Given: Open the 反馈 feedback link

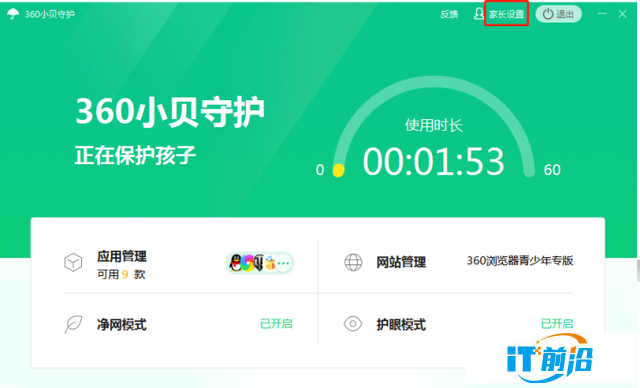Looking at the screenshot, I should [x=449, y=14].
